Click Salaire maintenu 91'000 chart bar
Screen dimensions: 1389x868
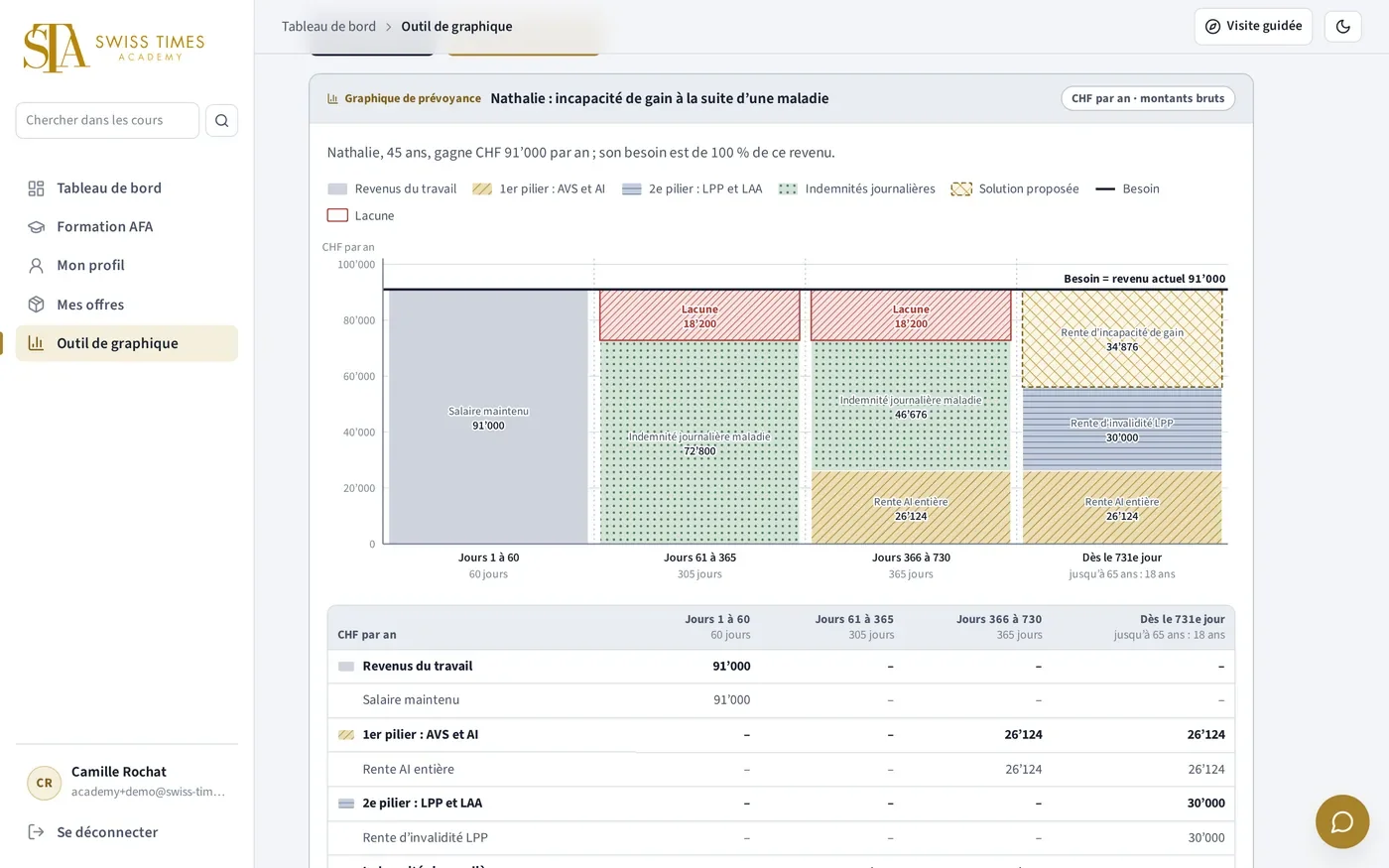point(488,417)
